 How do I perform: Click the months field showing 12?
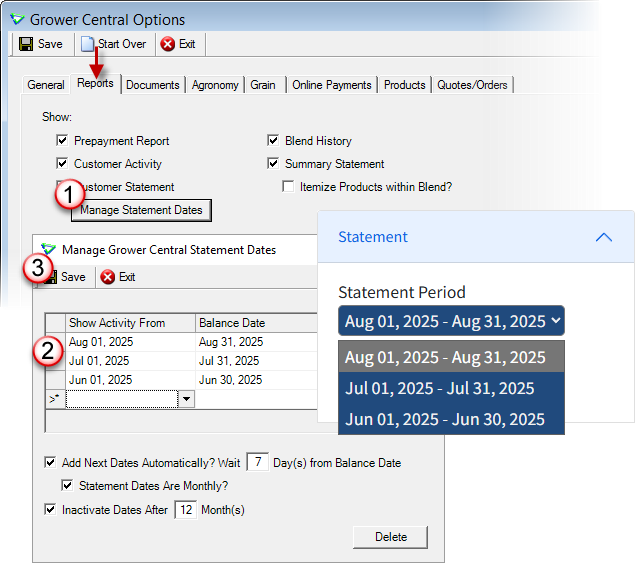click(186, 510)
